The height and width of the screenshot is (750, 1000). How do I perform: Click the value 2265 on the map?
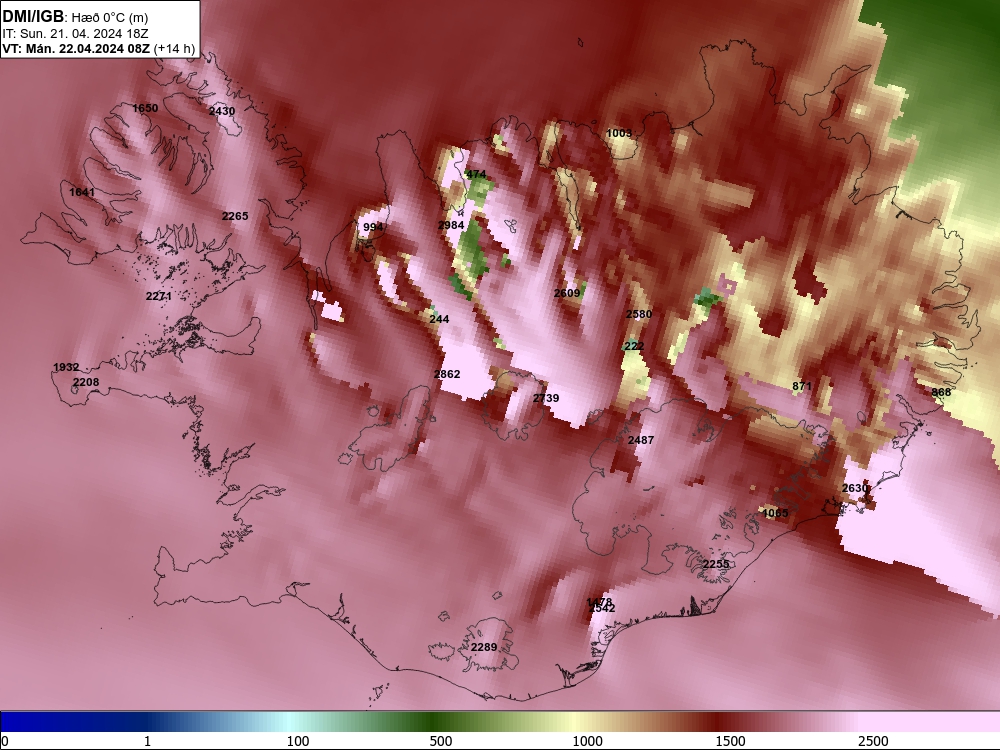point(235,216)
